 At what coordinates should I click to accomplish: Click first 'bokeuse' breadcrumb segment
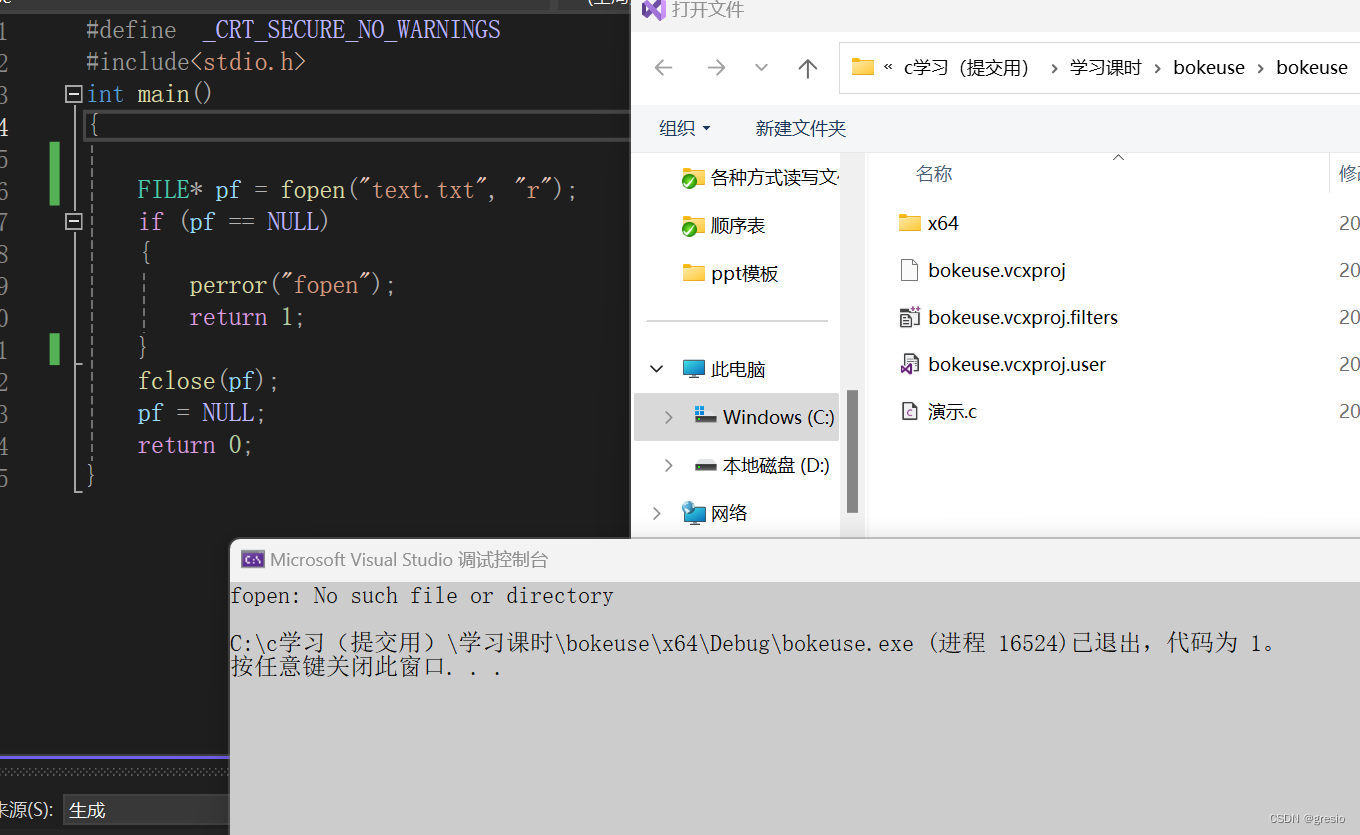click(x=1209, y=67)
